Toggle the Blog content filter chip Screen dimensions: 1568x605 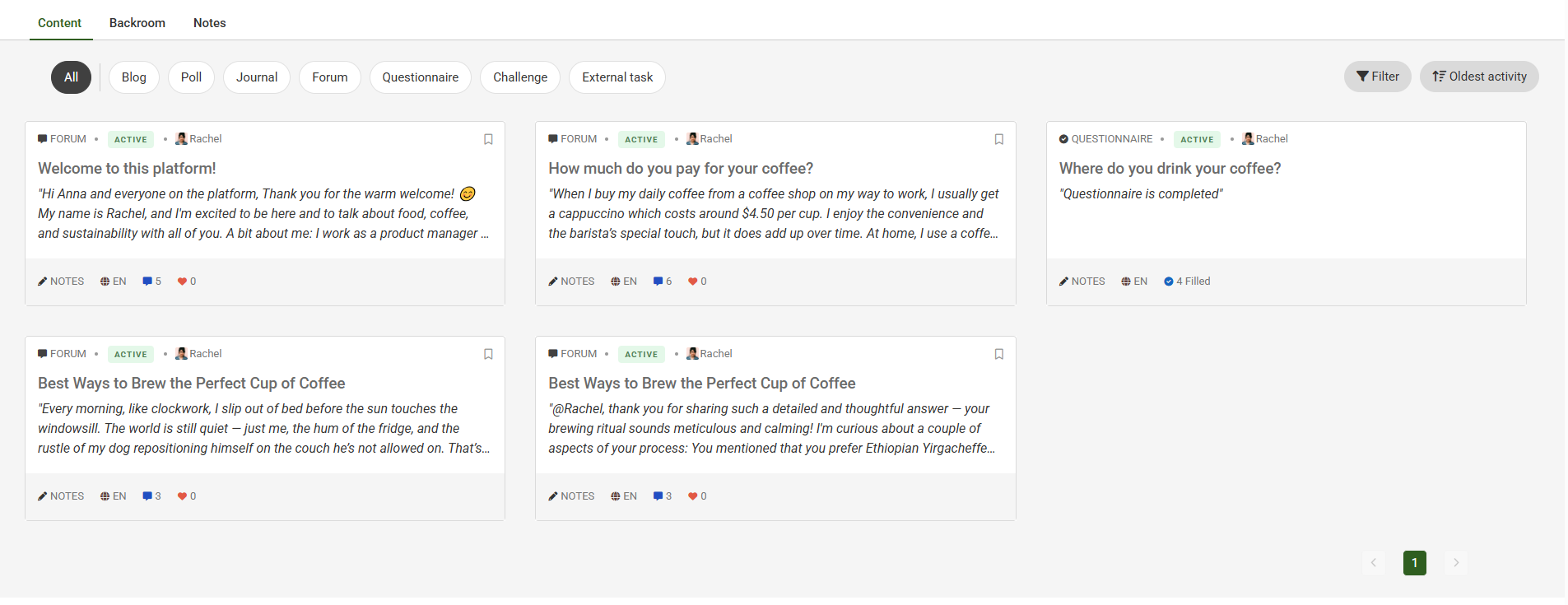133,77
